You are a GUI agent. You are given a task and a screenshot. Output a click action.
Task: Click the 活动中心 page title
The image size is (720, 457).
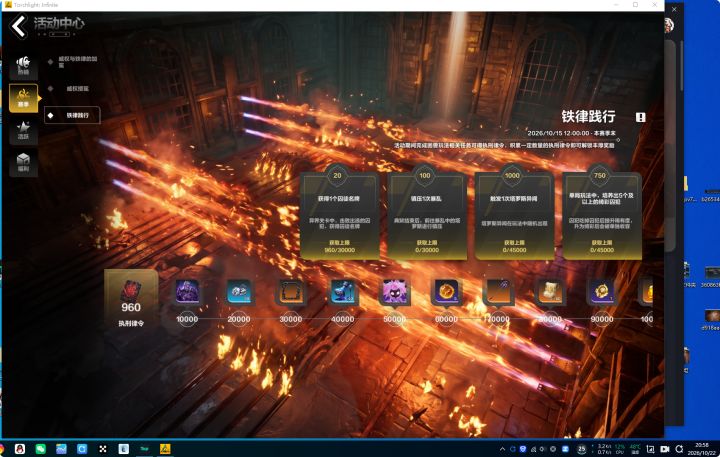[x=59, y=23]
